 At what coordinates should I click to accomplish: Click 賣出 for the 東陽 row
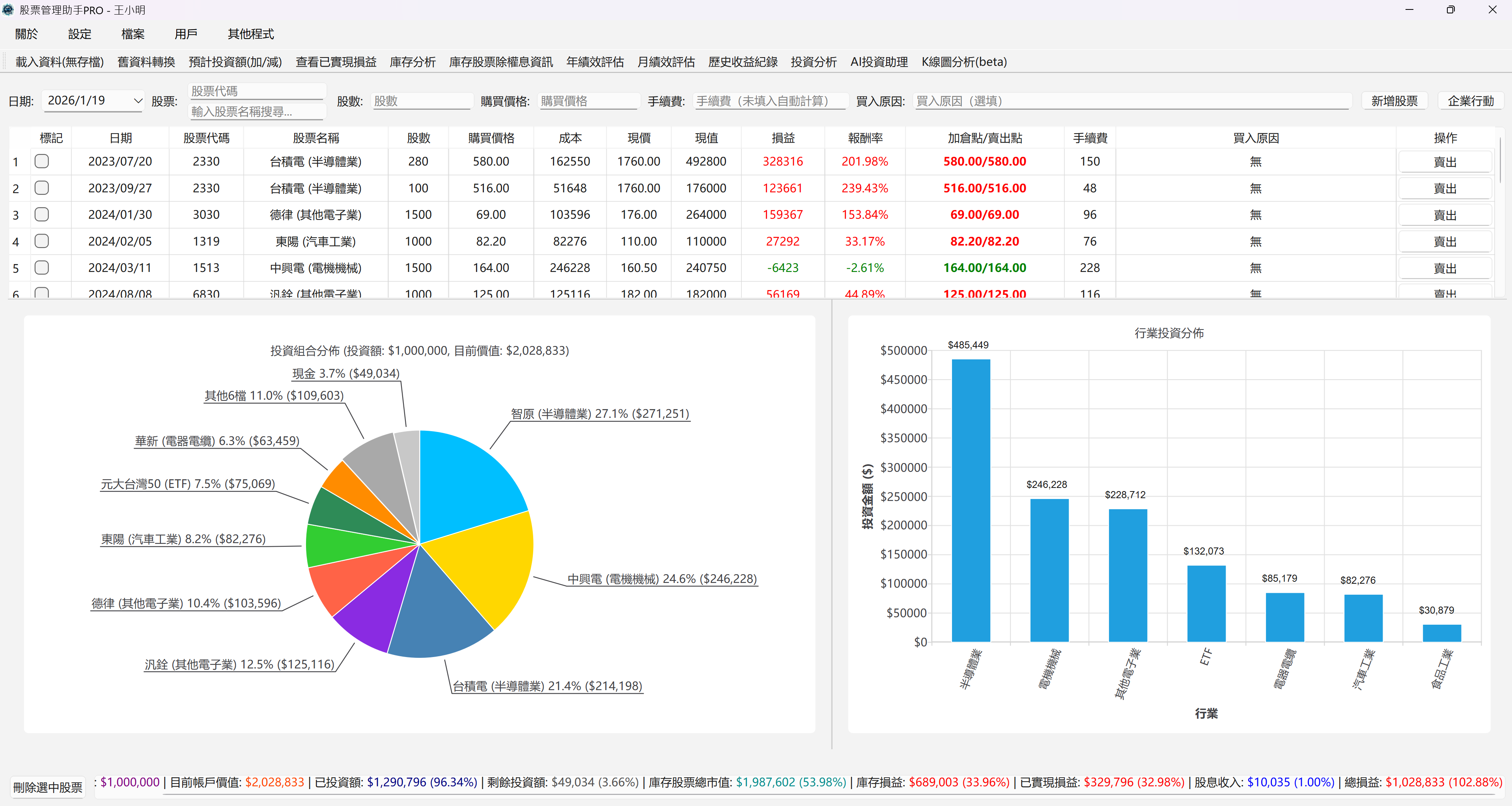(x=1445, y=241)
